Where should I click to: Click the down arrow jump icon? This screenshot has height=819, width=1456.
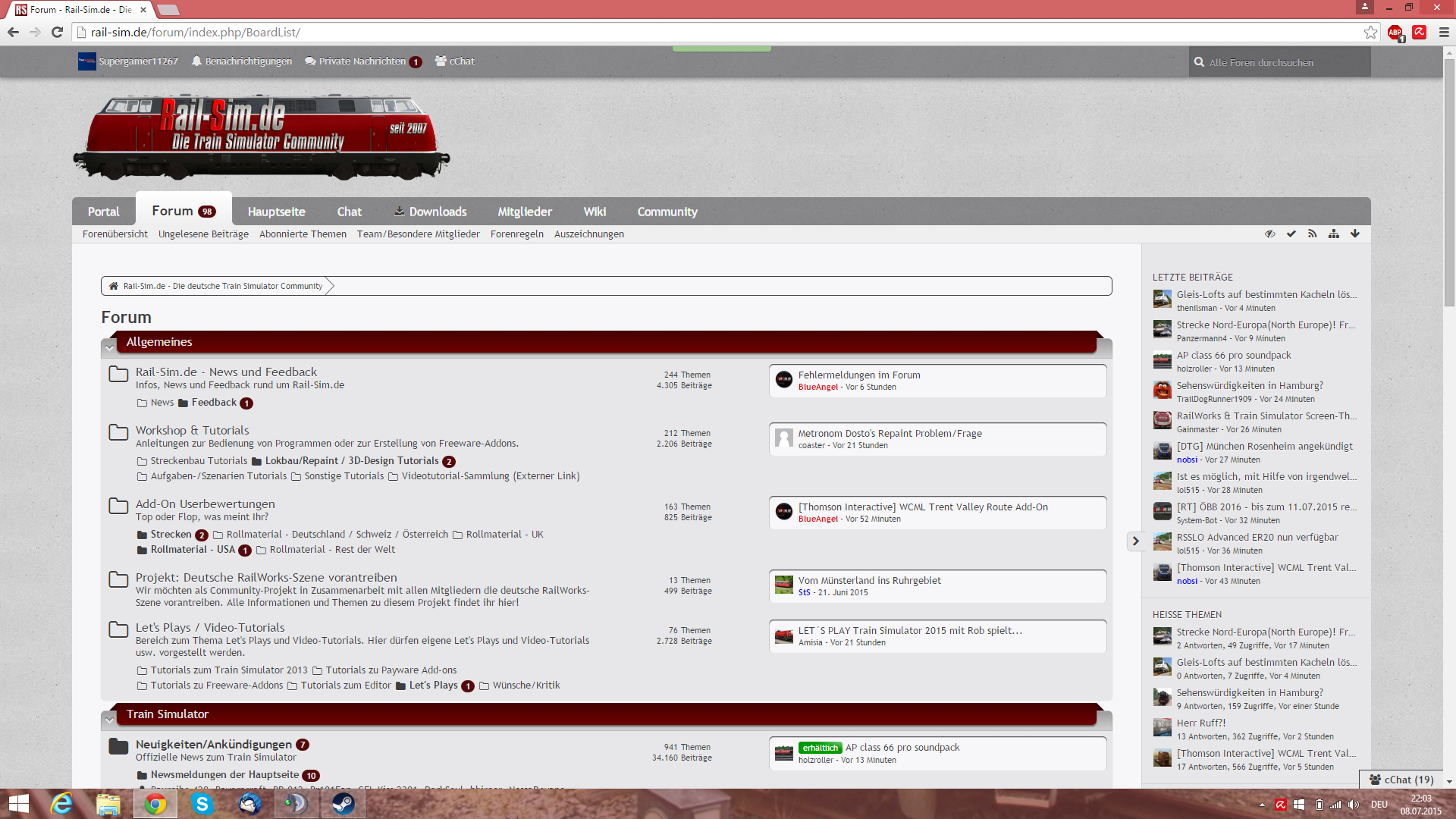[1354, 234]
